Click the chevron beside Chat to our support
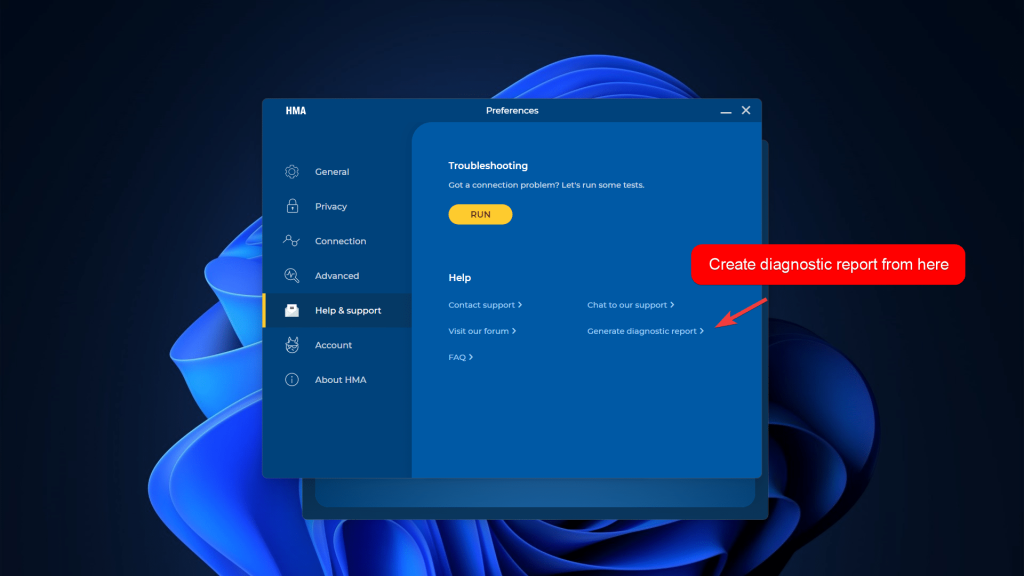The height and width of the screenshot is (576, 1024). pos(672,305)
